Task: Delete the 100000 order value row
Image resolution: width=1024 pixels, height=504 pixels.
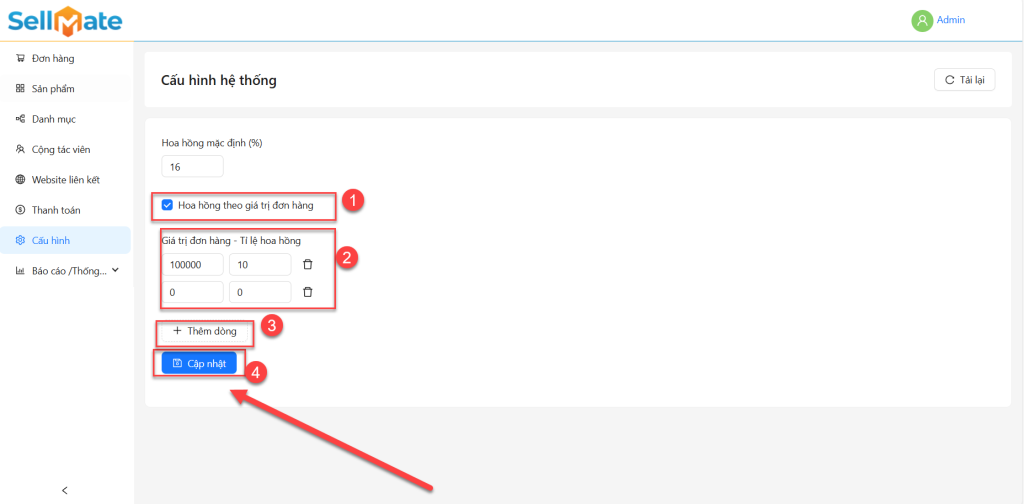Action: click(x=308, y=264)
